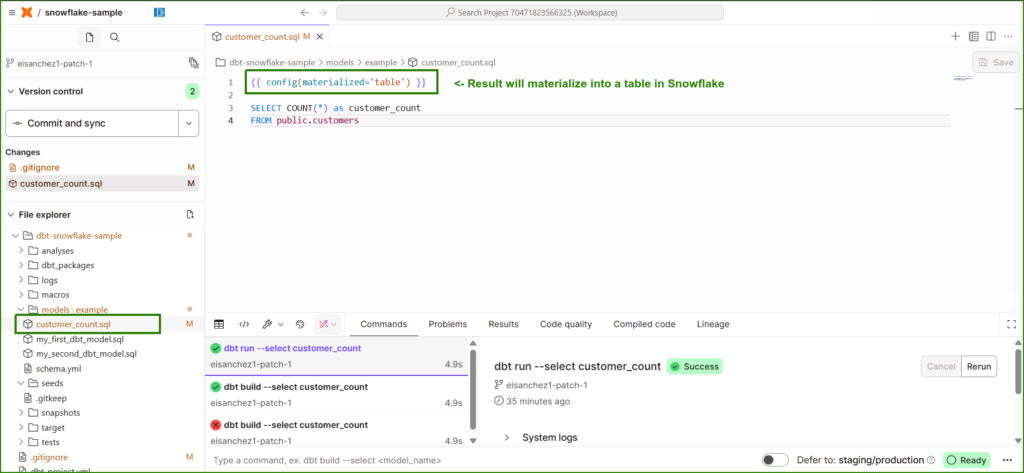Close the customer_count.sql editor tab
Screen dimensions: 1024x473
pos(320,37)
